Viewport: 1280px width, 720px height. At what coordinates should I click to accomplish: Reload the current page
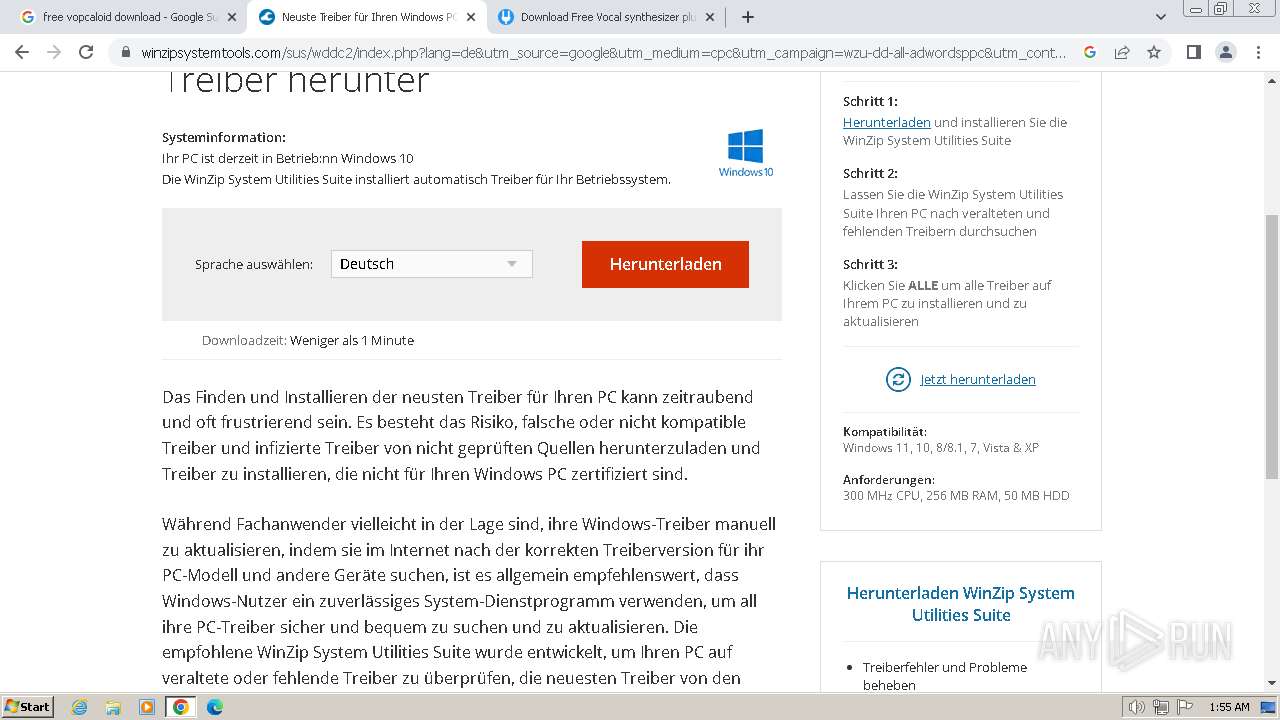[x=86, y=52]
